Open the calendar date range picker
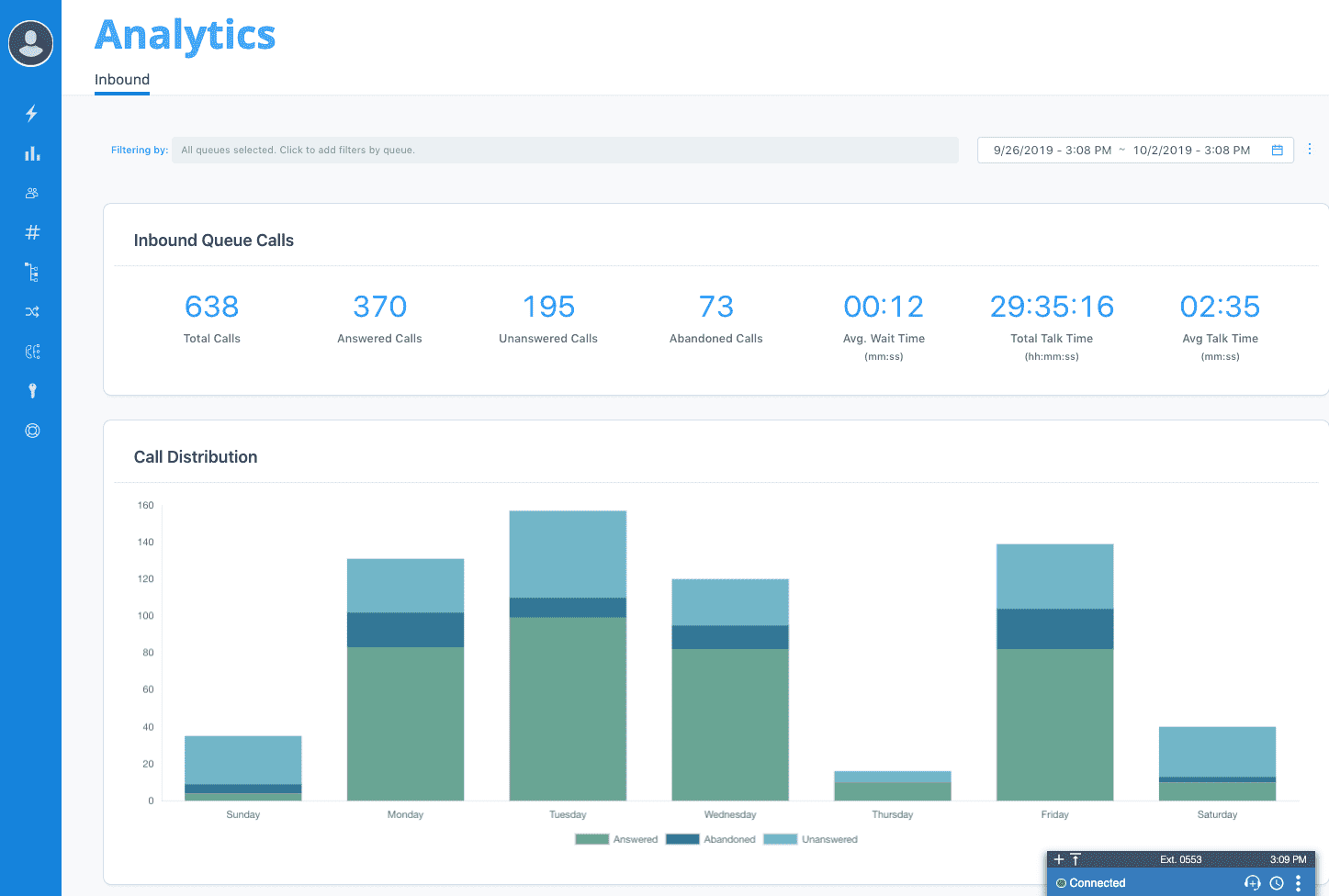The image size is (1329, 896). coord(1277,151)
